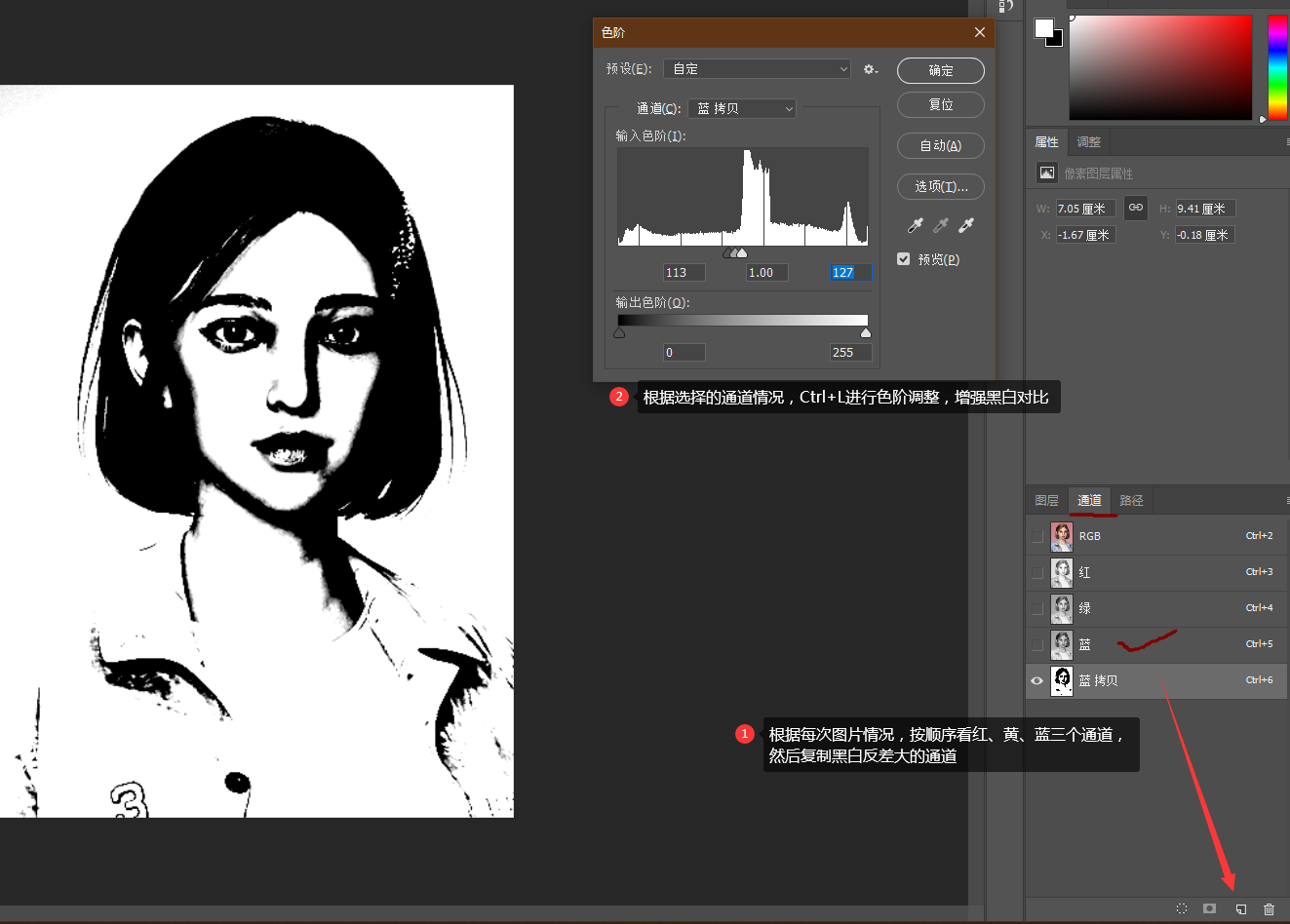Image resolution: width=1290 pixels, height=924 pixels.
Task: Switch to the 图层 layers tab
Action: coord(1046,500)
